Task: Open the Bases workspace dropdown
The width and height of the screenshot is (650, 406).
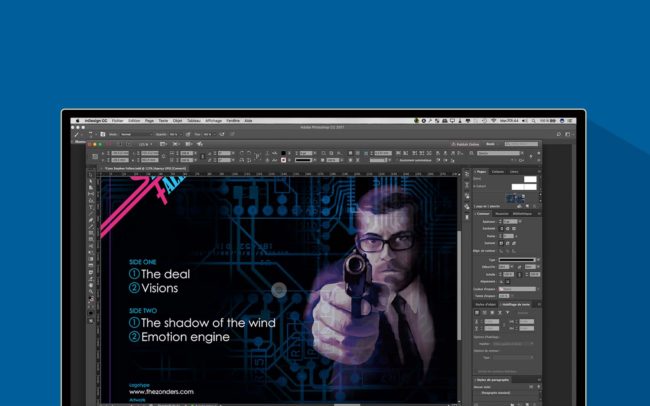Action: pyautogui.click(x=492, y=144)
